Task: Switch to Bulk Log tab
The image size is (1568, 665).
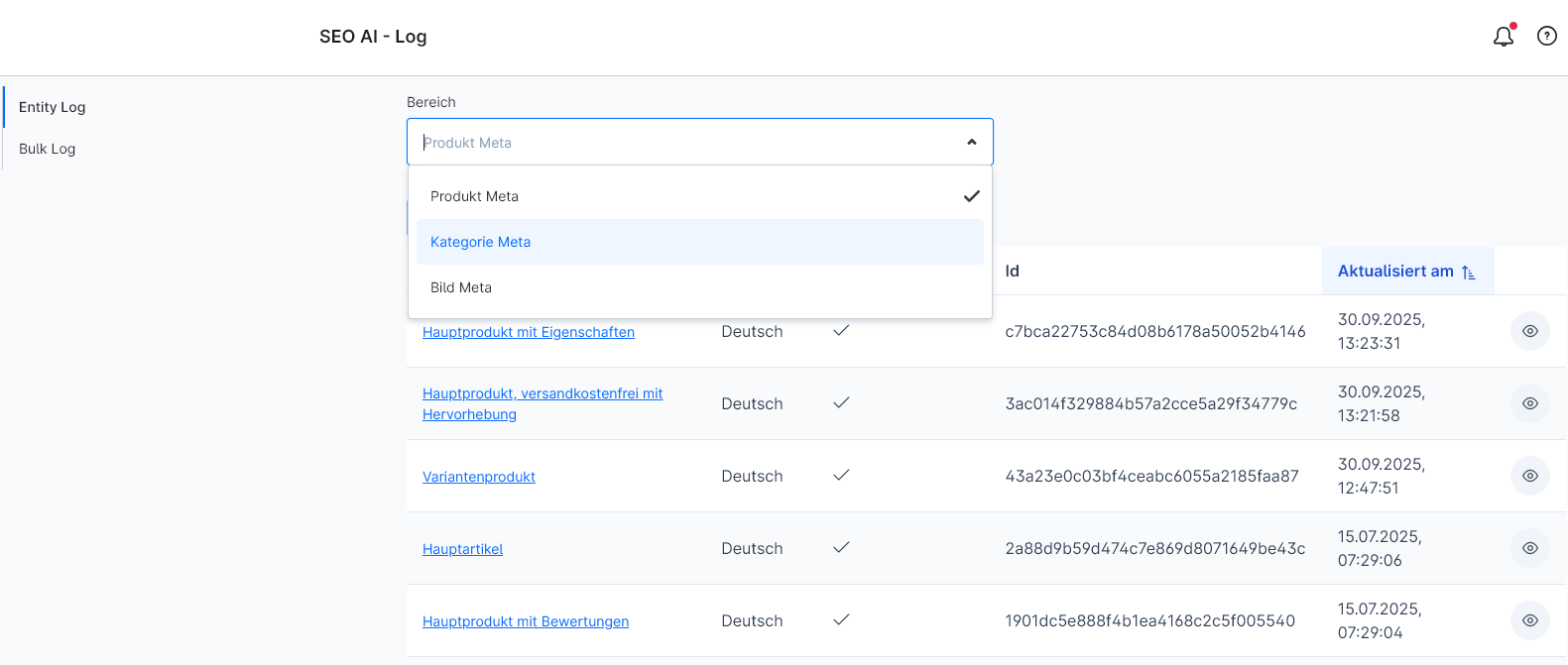Action: pyautogui.click(x=48, y=149)
